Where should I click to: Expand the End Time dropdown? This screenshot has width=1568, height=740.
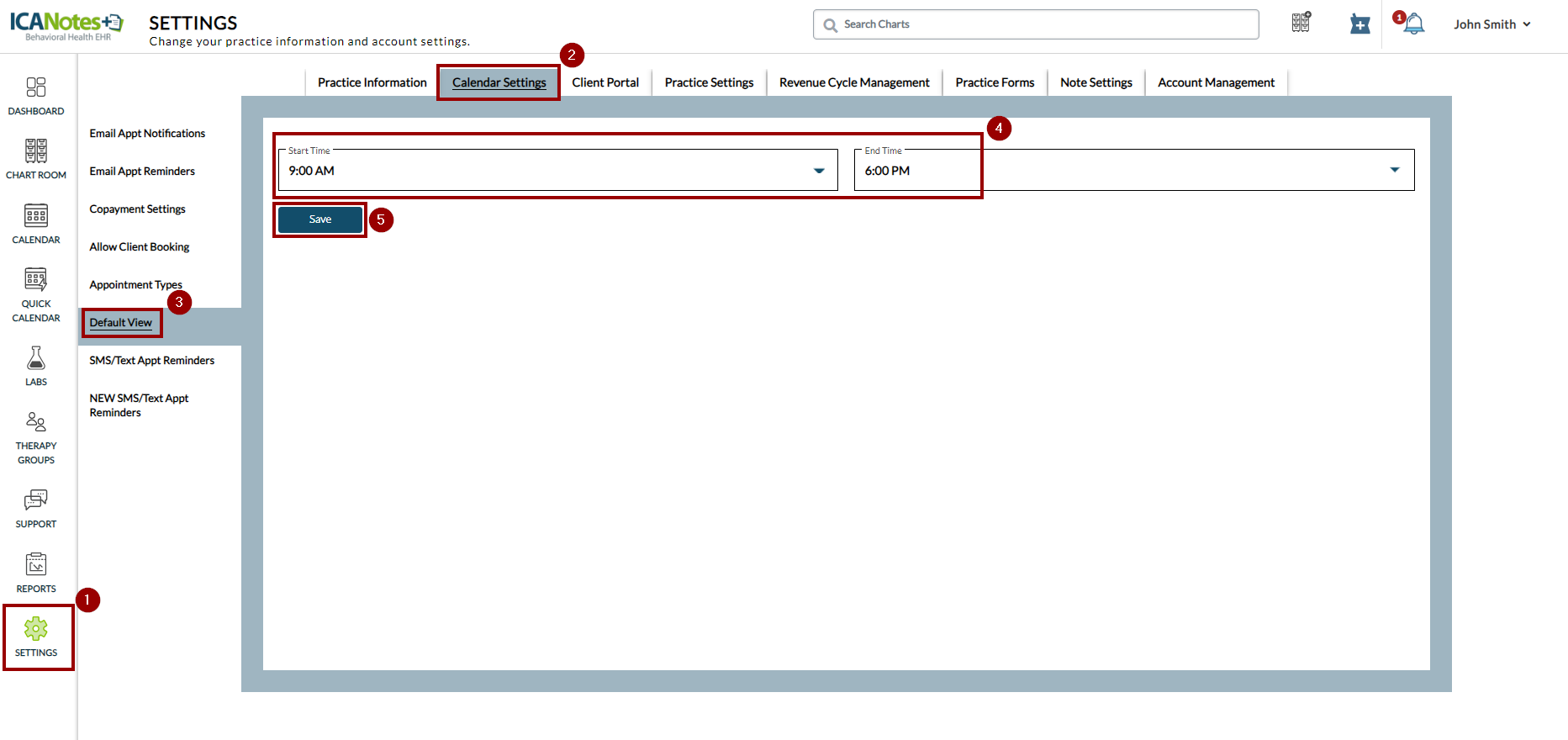click(1394, 171)
